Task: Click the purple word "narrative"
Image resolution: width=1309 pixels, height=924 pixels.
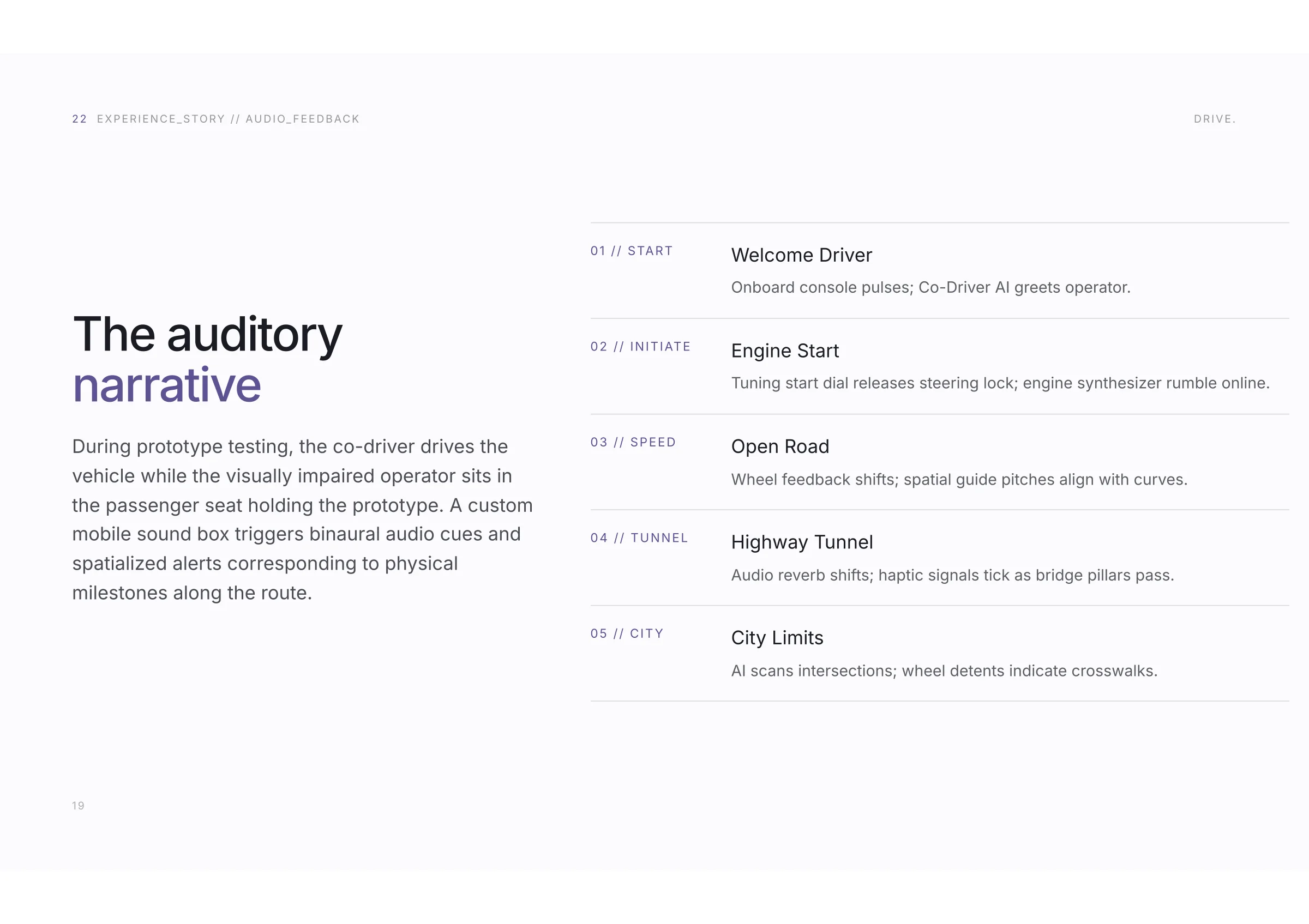Action: [167, 385]
